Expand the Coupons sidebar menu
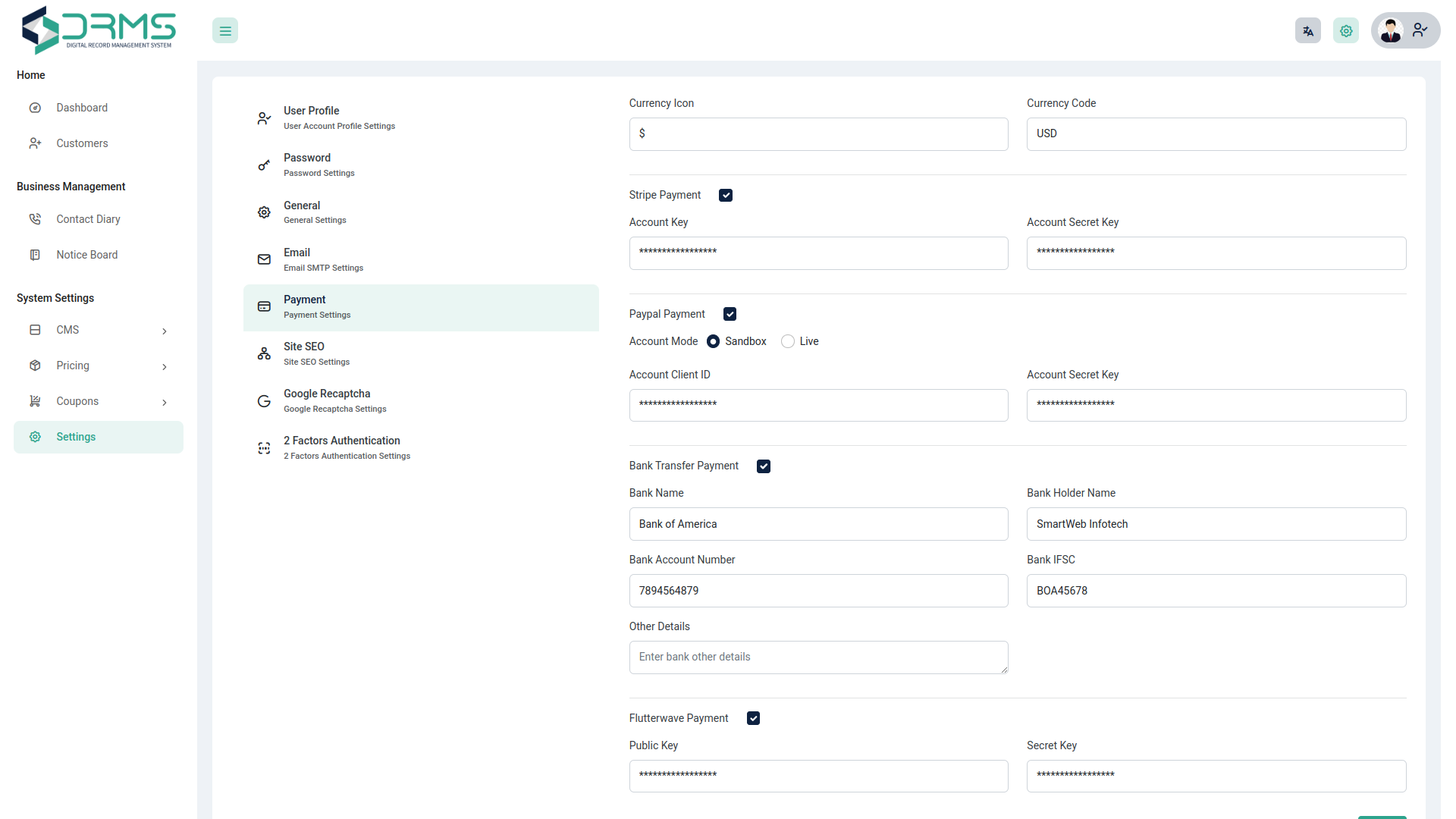 (99, 401)
